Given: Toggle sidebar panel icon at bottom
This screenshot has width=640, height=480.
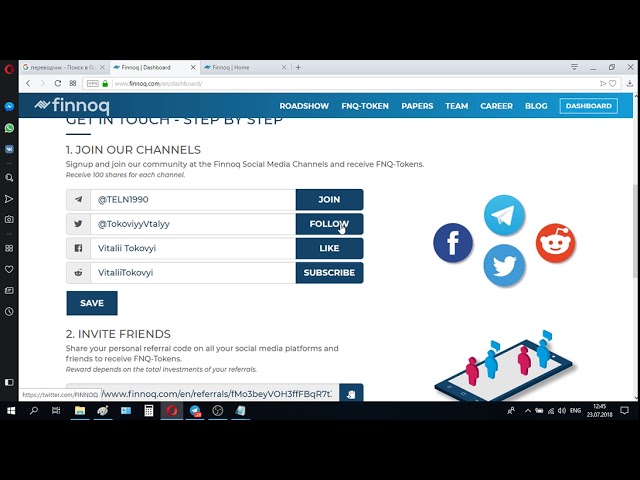Looking at the screenshot, I should pyautogui.click(x=9, y=382).
